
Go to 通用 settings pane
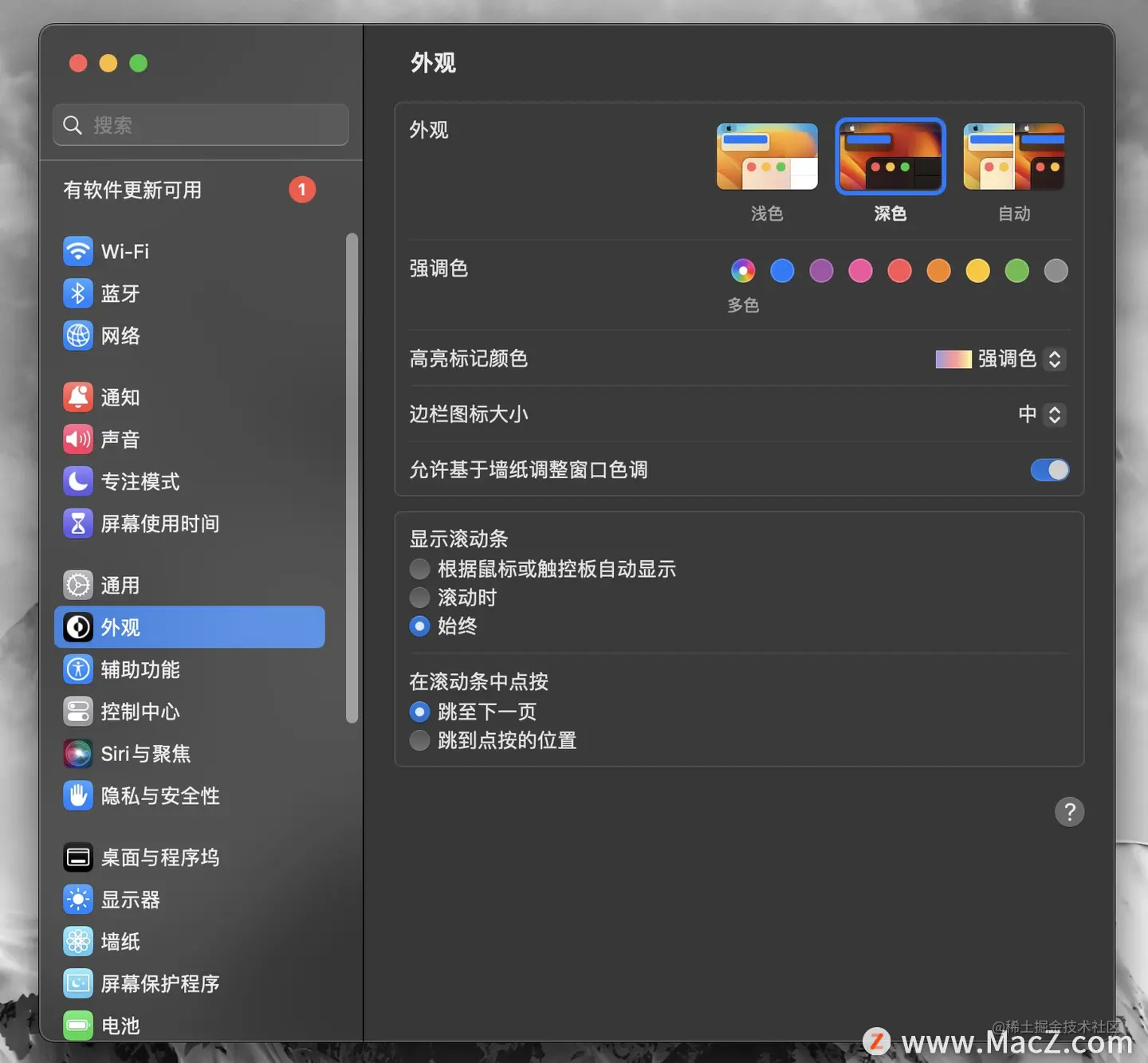(190, 585)
